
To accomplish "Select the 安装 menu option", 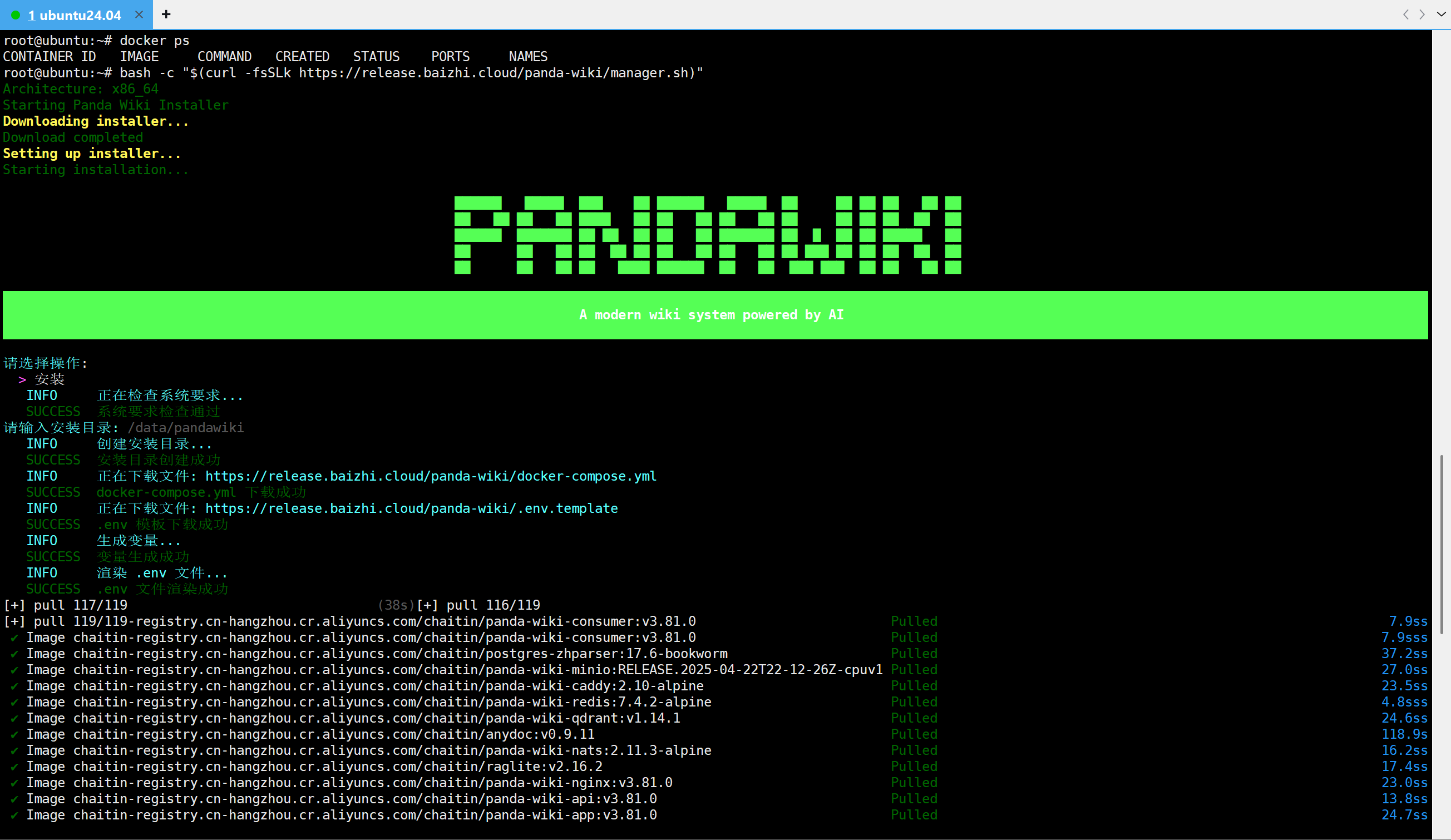I will pos(50,379).
